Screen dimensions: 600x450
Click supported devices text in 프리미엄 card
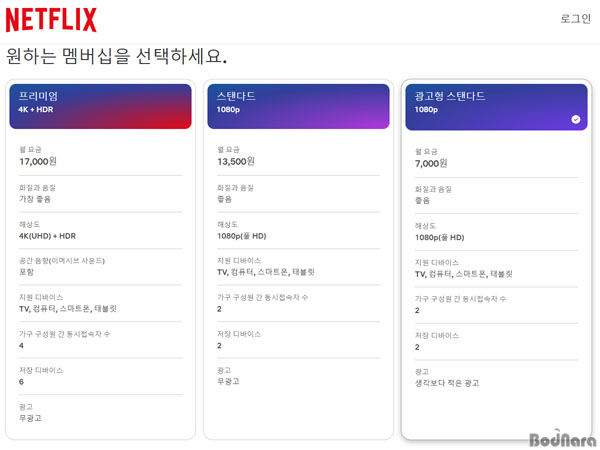[68, 309]
